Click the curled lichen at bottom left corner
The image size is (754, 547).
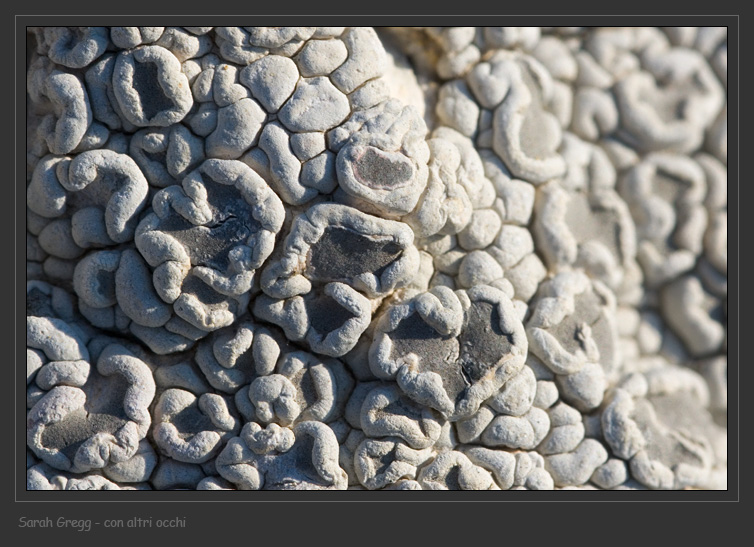[85, 420]
